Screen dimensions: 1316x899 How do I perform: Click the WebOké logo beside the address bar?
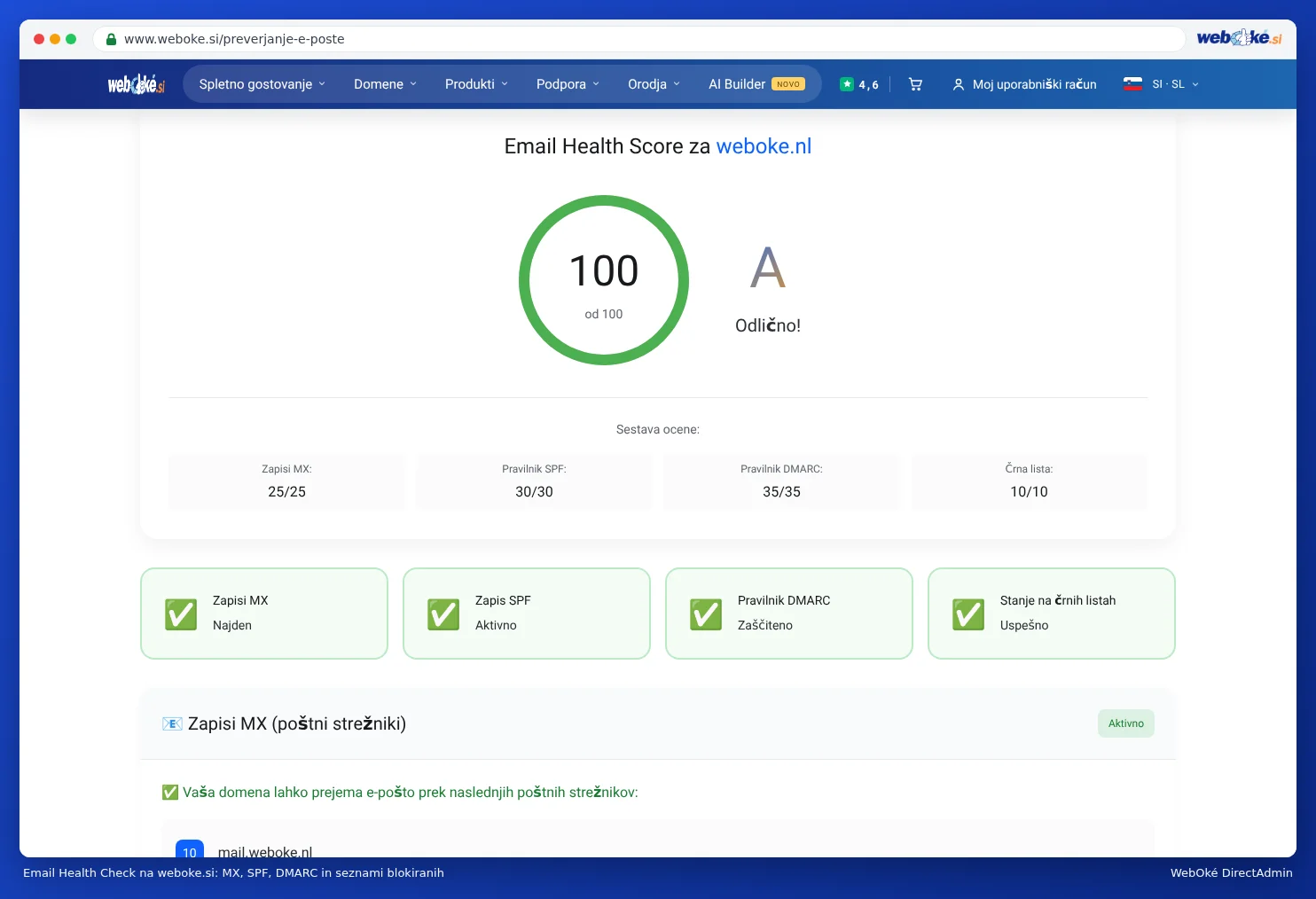click(1239, 38)
